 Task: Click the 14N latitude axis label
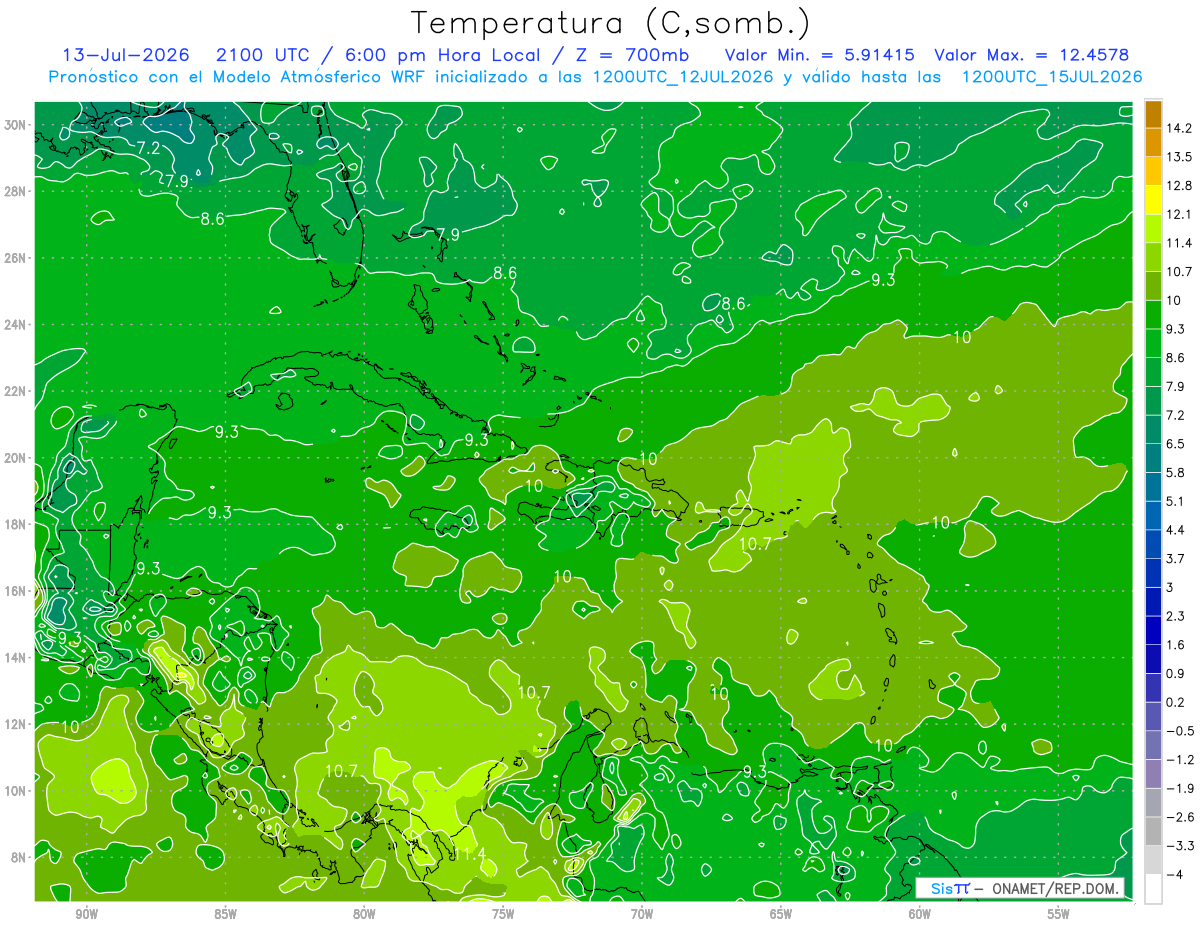[15, 658]
